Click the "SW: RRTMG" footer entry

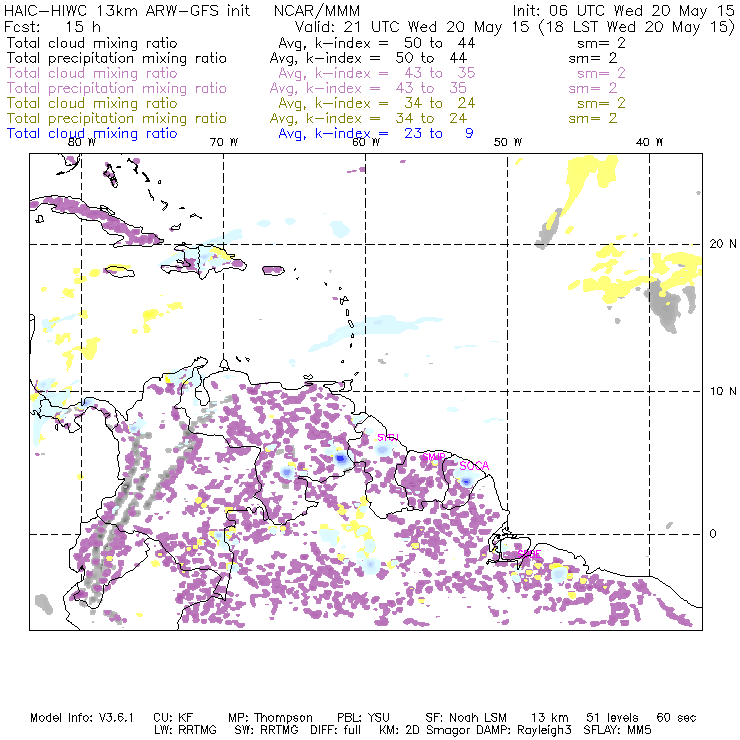click(x=266, y=730)
